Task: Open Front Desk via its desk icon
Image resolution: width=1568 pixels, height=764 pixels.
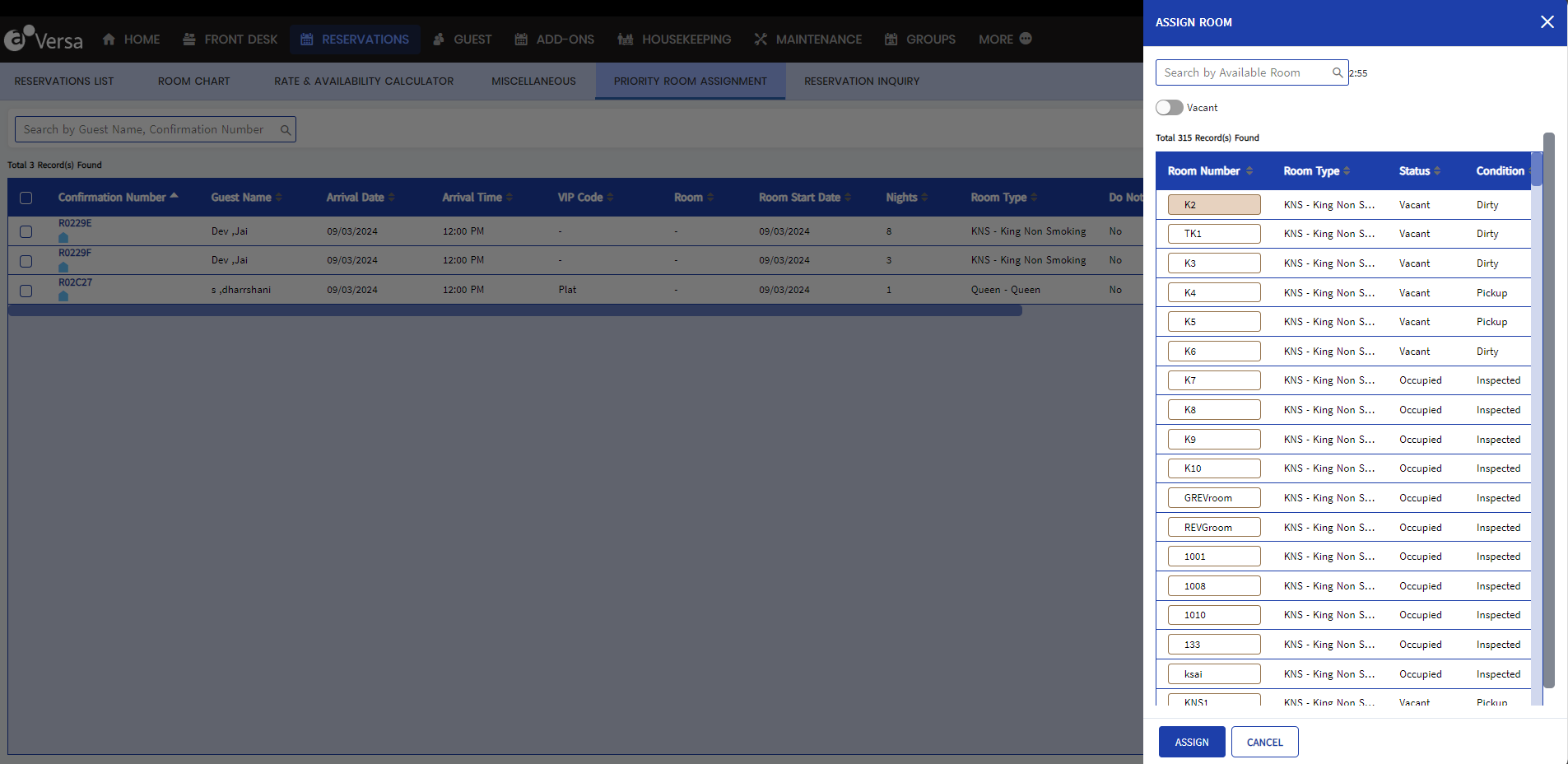Action: (x=188, y=39)
